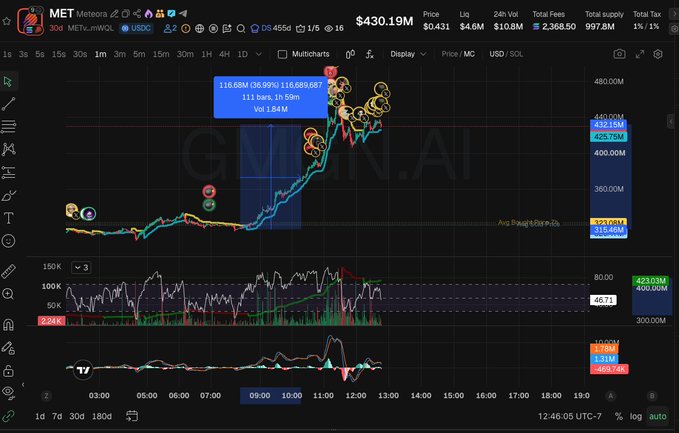Switch currency between USD and SOL
The image size is (679, 433).
click(506, 54)
